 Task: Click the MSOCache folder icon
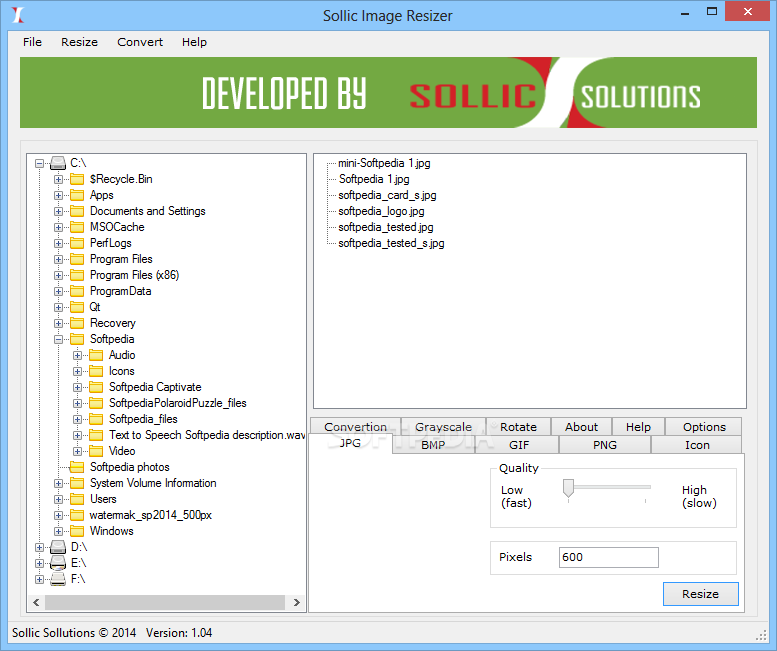click(77, 227)
